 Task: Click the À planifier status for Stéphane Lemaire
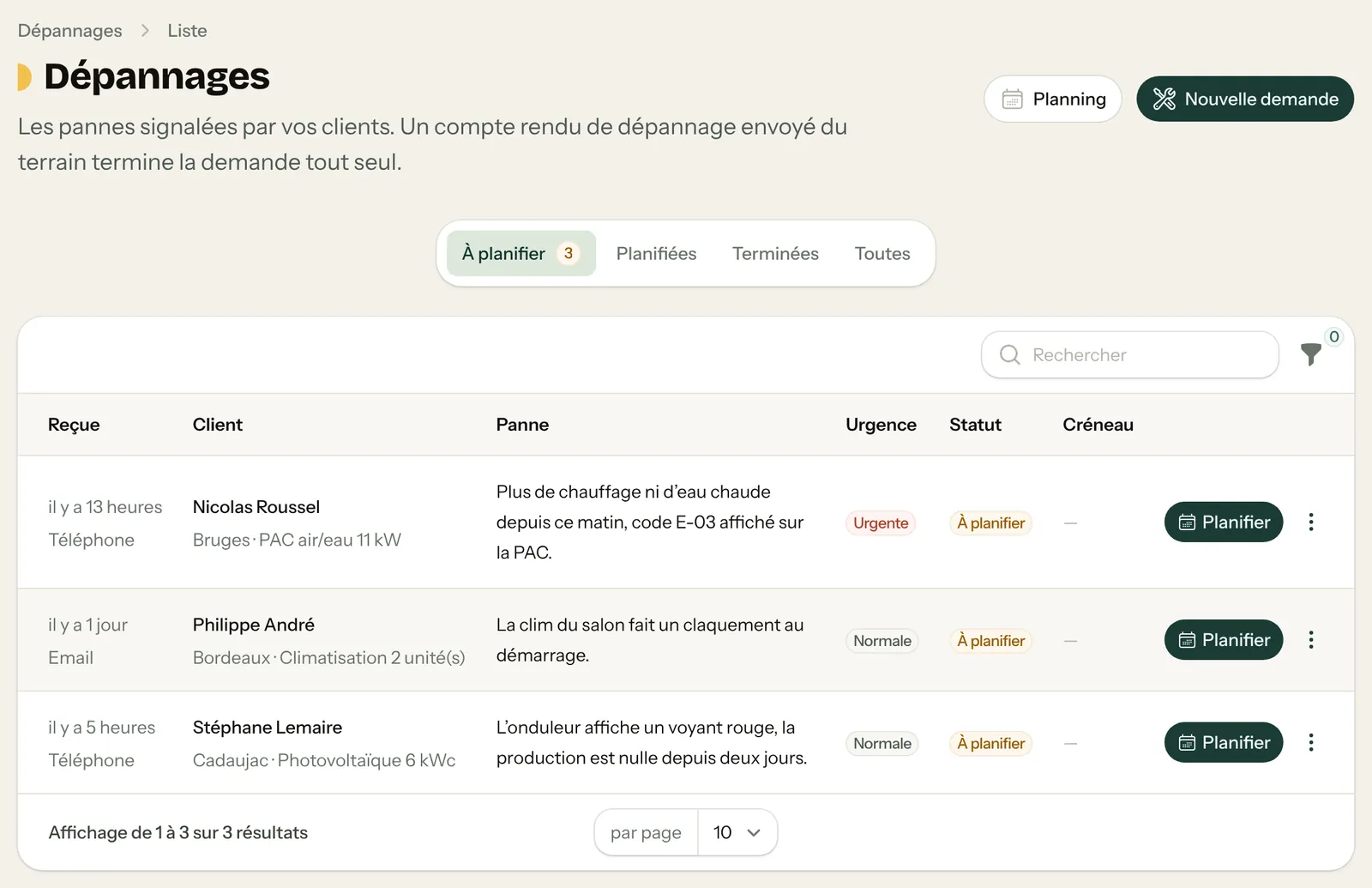[990, 743]
